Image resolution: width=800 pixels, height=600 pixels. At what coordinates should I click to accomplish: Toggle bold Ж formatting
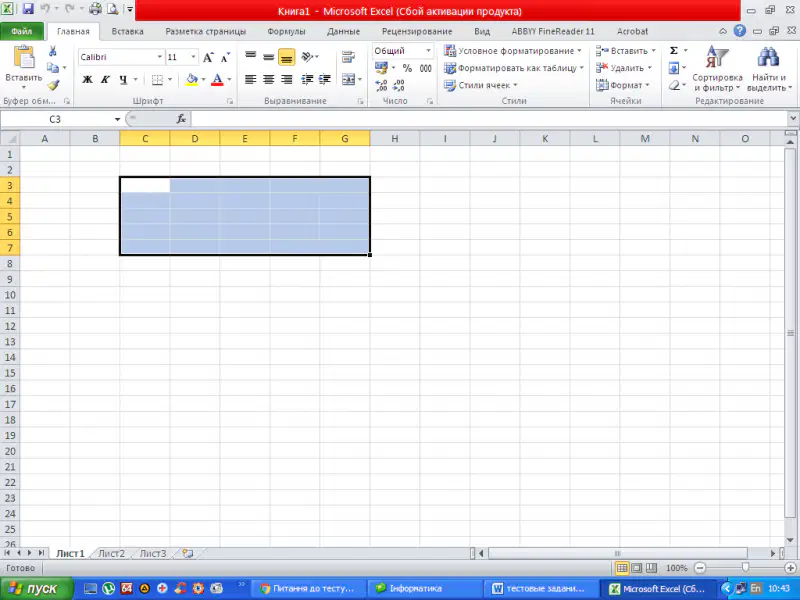(87, 80)
